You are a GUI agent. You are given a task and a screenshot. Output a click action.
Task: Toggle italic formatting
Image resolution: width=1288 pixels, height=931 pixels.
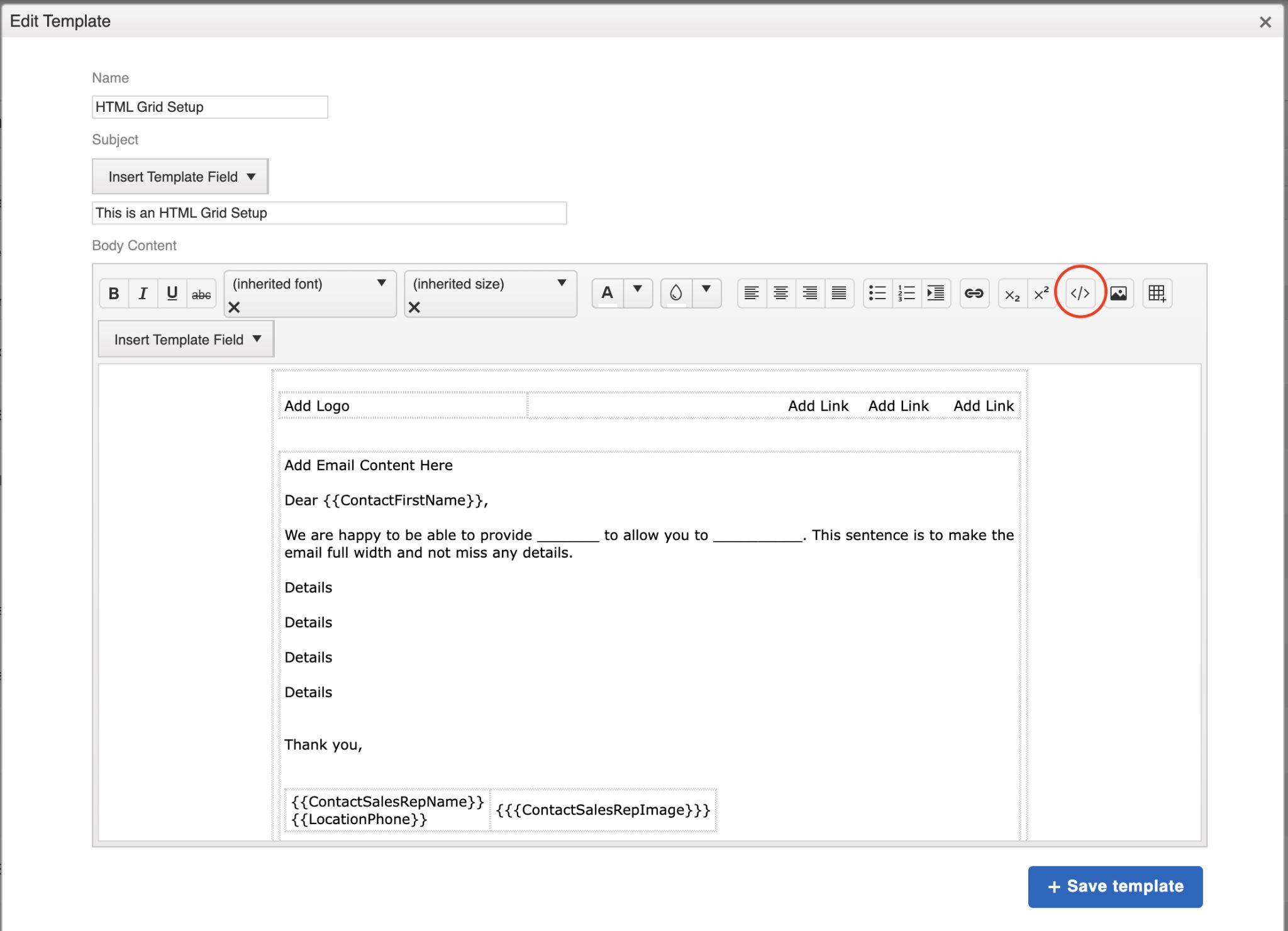pos(143,293)
